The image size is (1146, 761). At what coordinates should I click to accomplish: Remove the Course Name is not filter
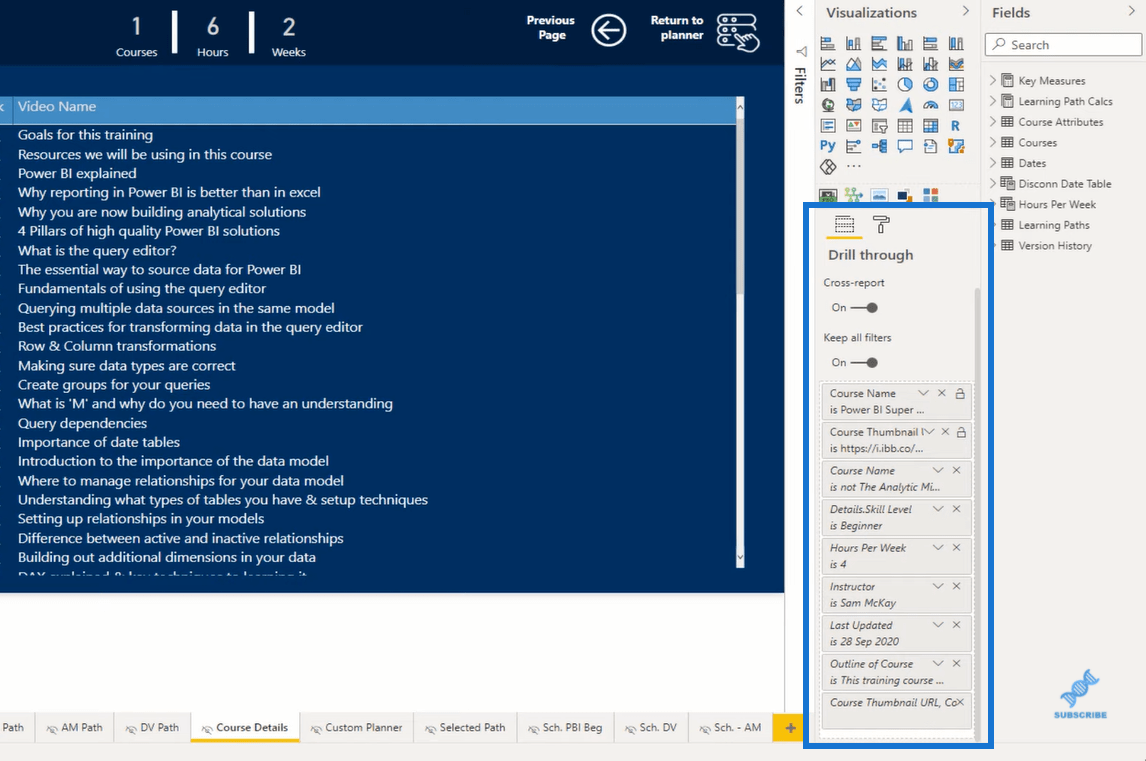point(957,470)
